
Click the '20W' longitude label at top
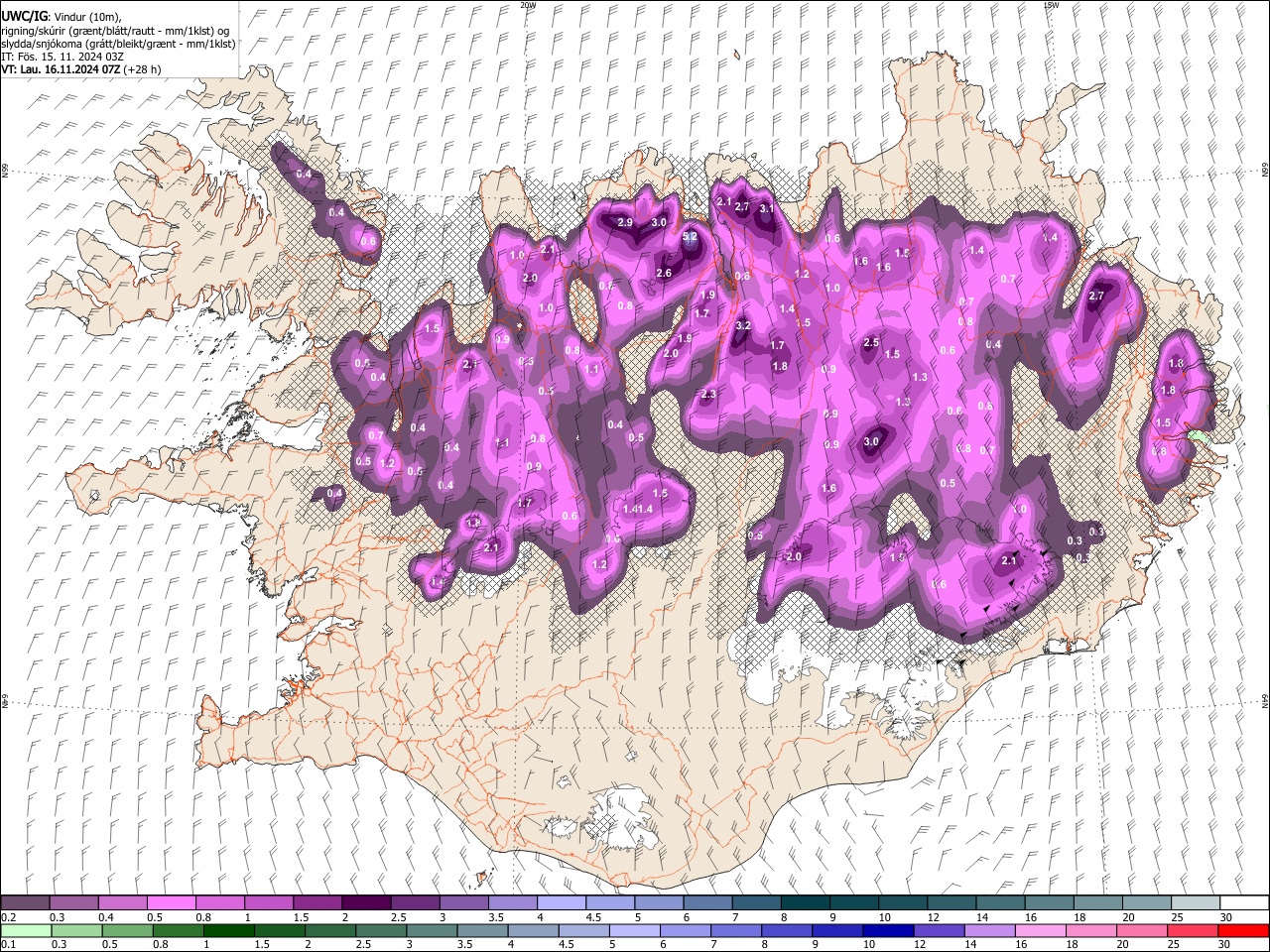pyautogui.click(x=528, y=5)
